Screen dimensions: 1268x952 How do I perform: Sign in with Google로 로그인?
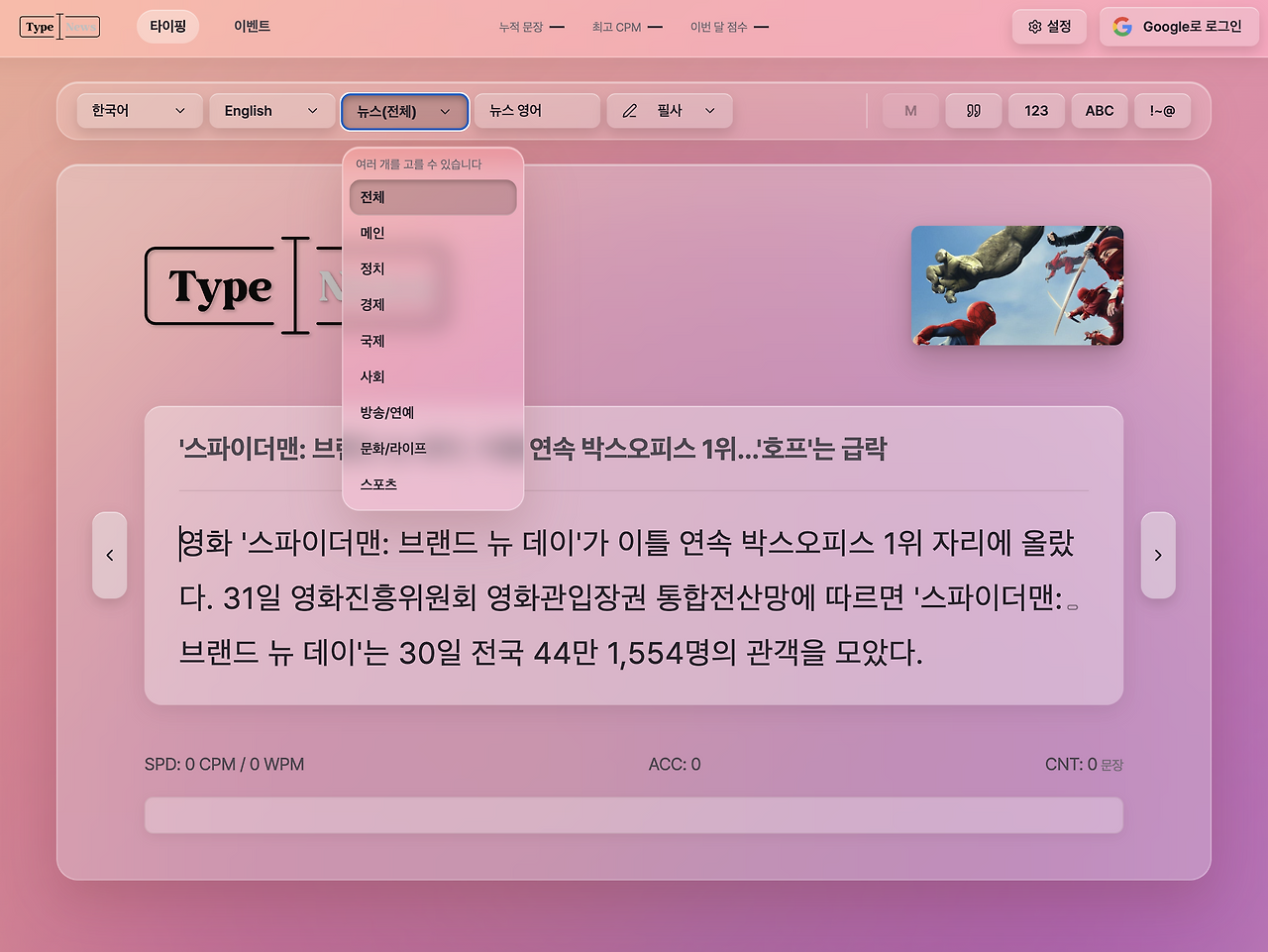pos(1179,27)
